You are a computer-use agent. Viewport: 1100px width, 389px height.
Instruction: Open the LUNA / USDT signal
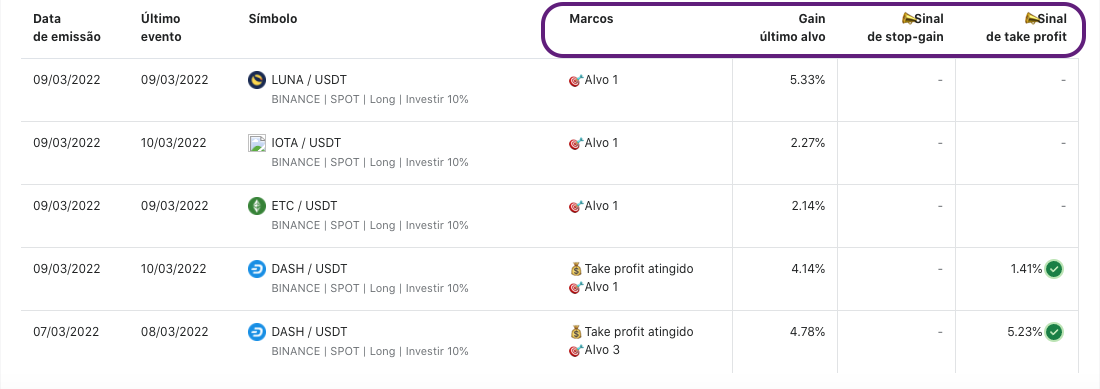pos(309,80)
